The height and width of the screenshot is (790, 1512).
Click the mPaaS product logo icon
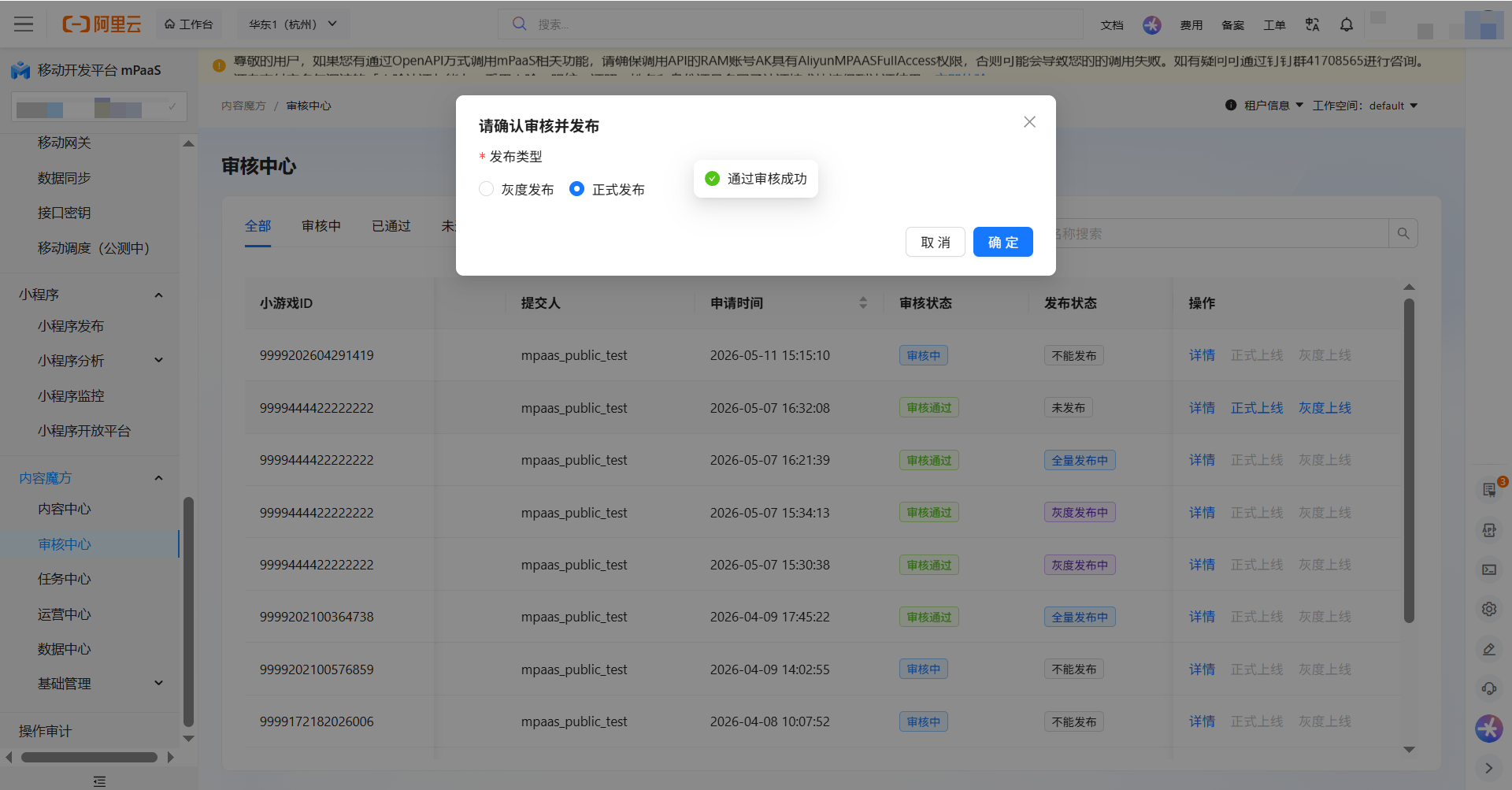(20, 70)
